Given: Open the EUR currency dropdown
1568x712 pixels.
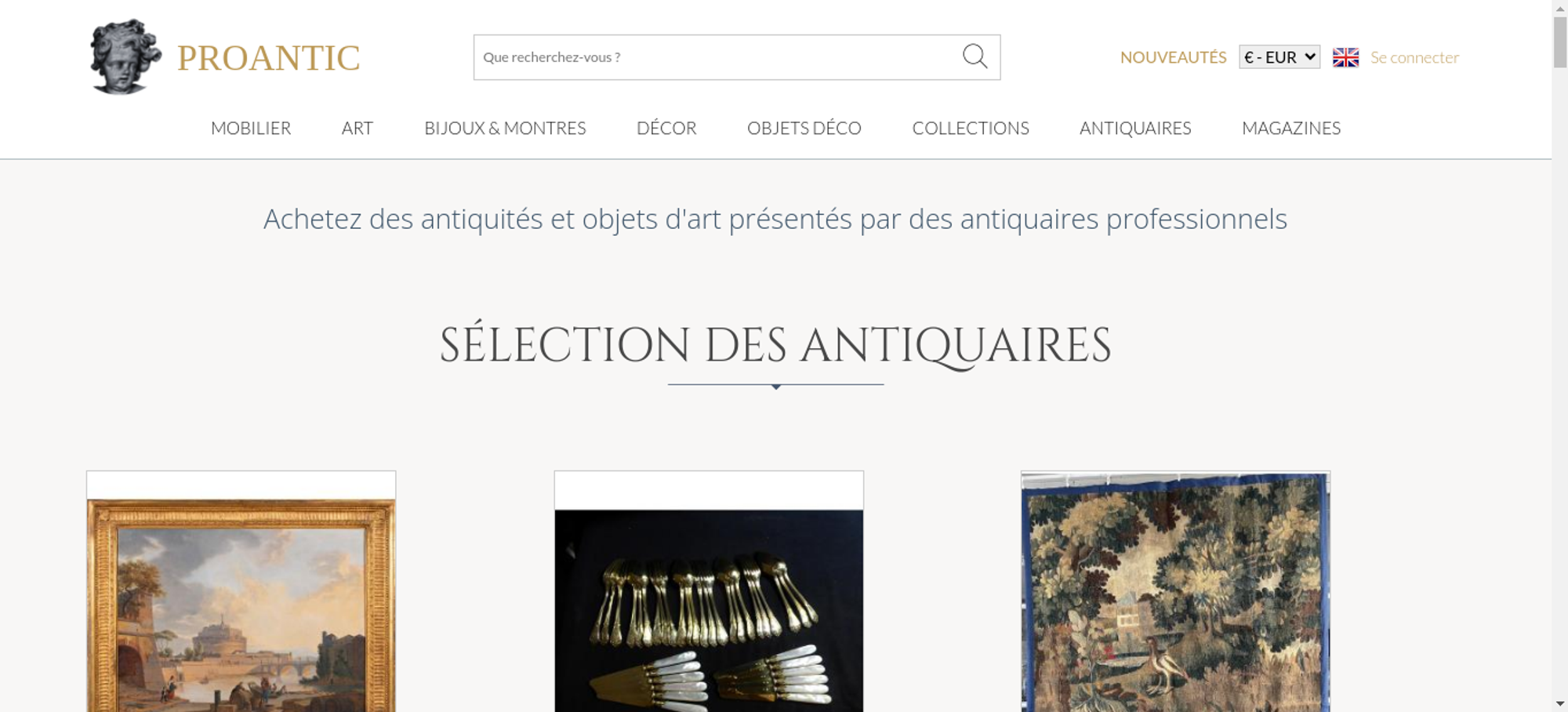Looking at the screenshot, I should coord(1279,57).
